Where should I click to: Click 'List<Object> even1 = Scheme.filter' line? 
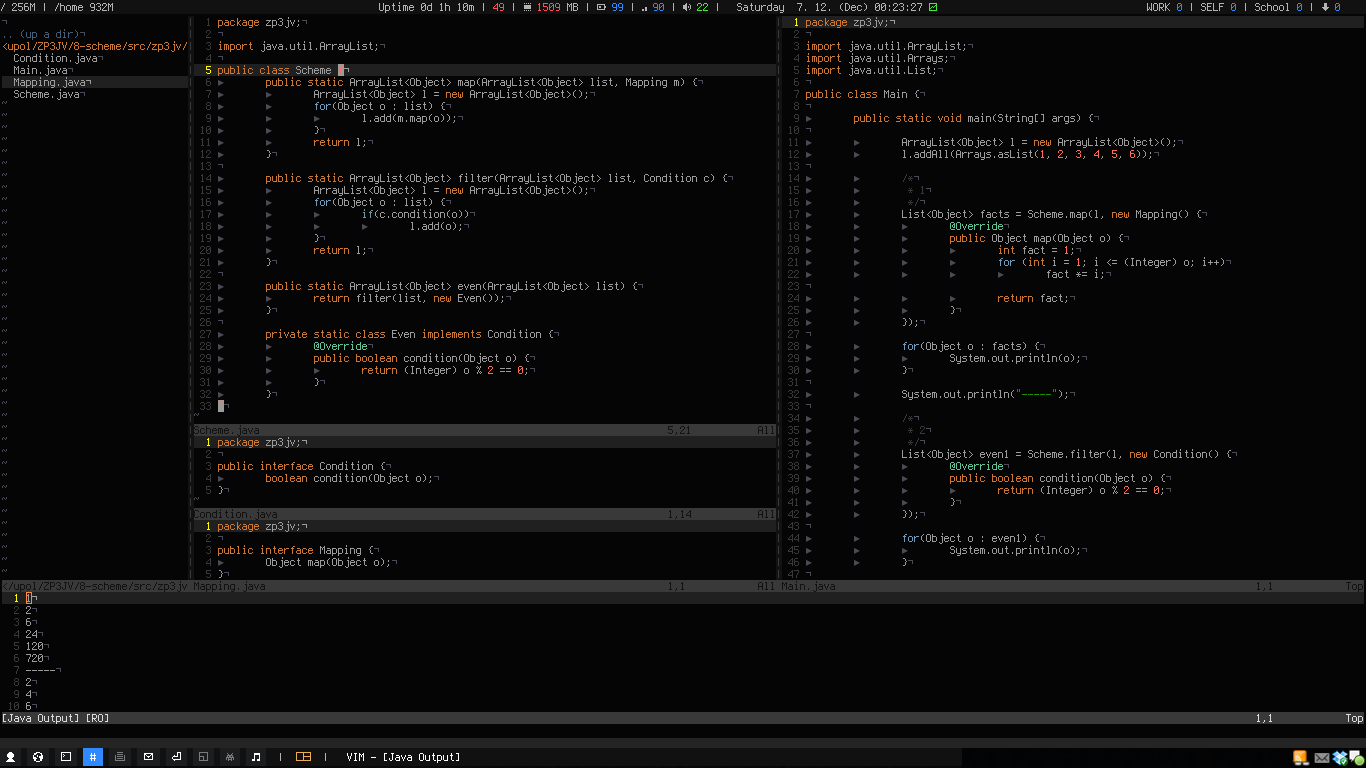pyautogui.click(x=1068, y=454)
